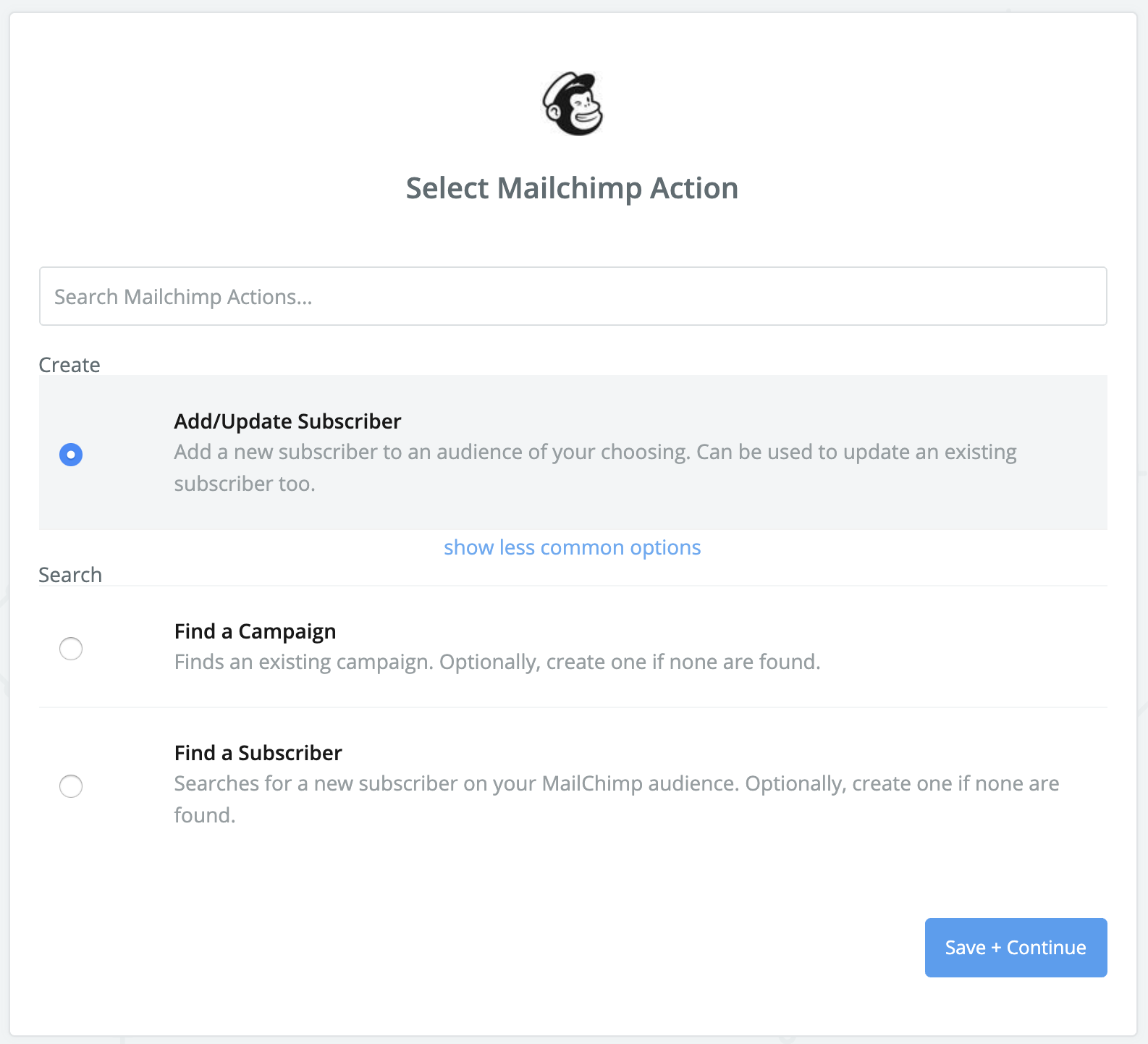Click the Create section label
1148x1044 pixels.
[x=69, y=365]
